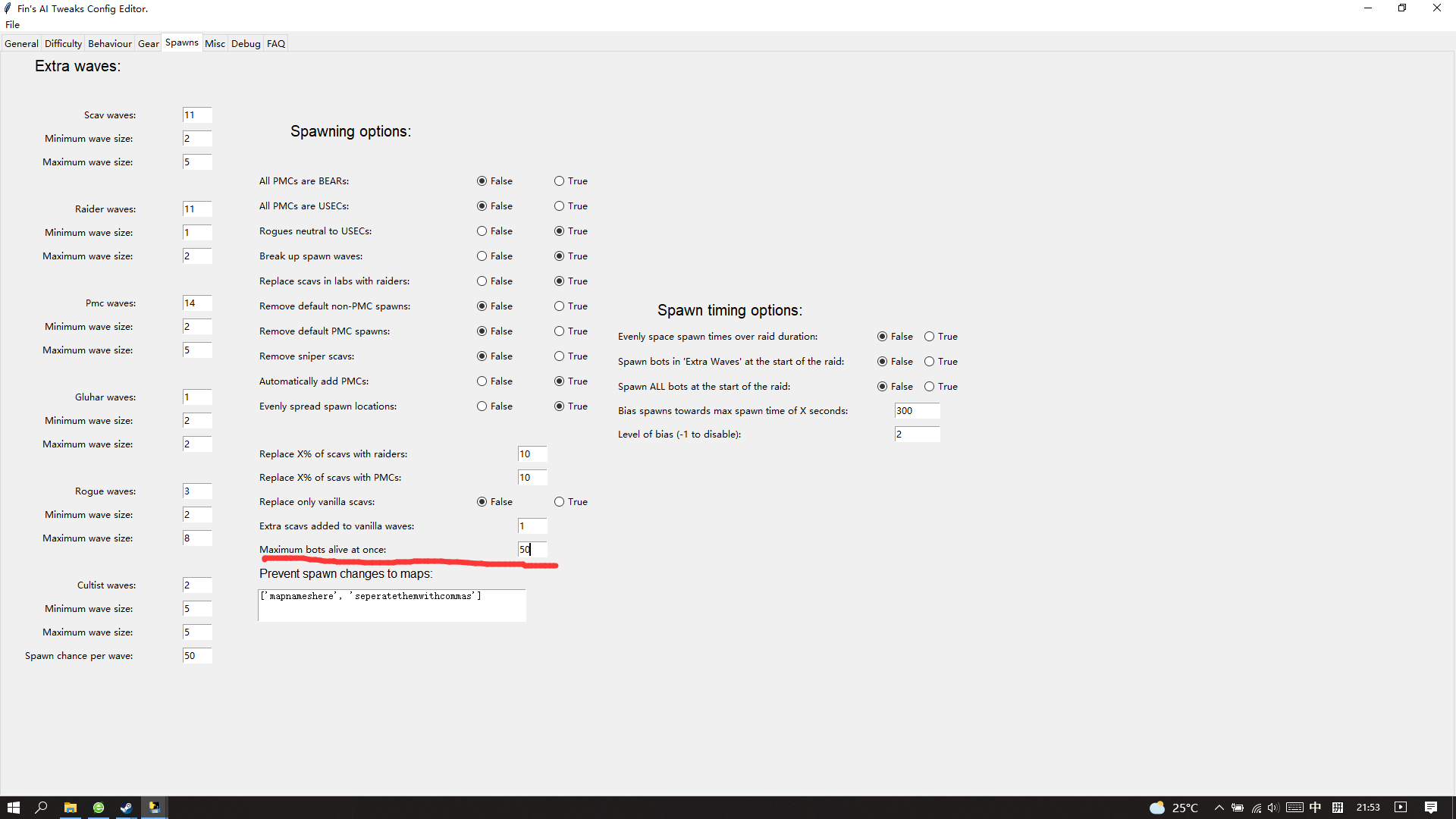Screen dimensions: 1456x819
Task: Click the taskbar search magnifier icon
Action: [42, 808]
